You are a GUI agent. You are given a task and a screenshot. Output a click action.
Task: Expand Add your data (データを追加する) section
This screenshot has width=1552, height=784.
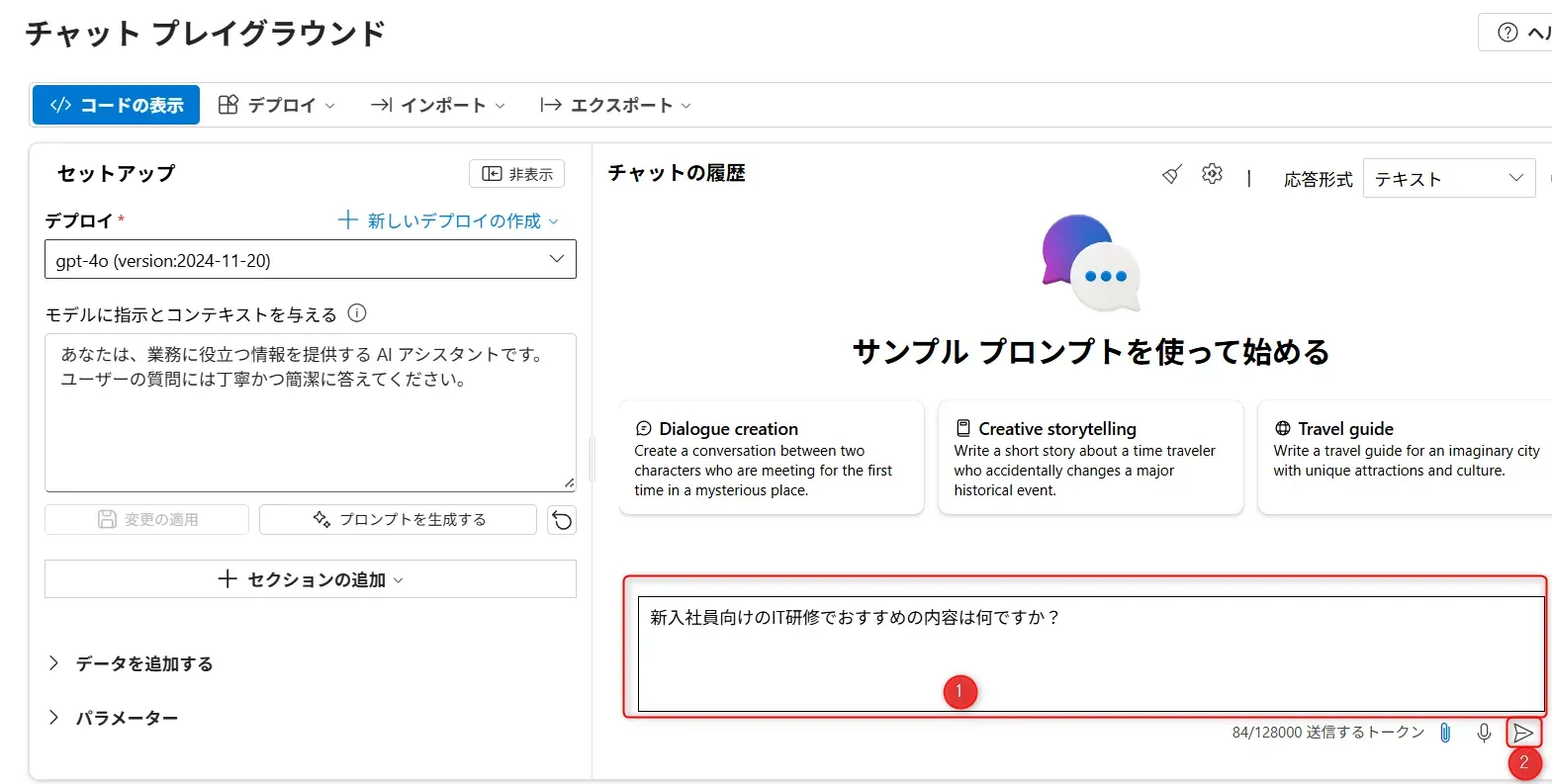131,663
